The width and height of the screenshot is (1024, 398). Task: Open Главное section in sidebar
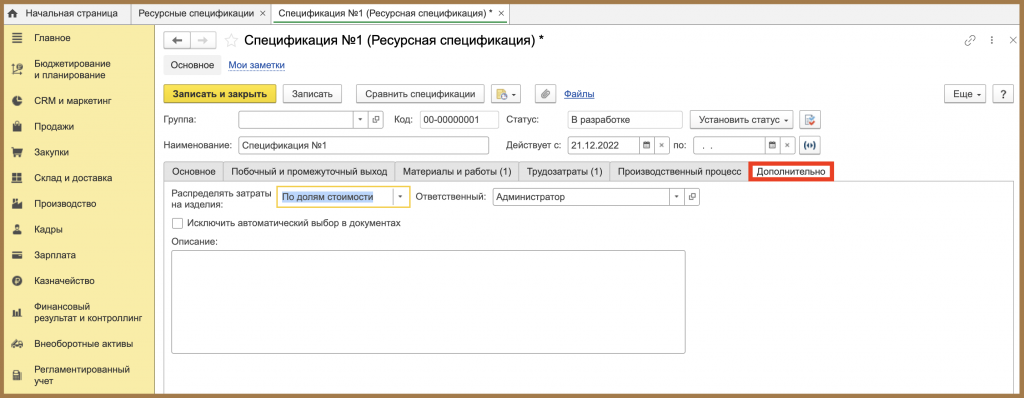52,38
